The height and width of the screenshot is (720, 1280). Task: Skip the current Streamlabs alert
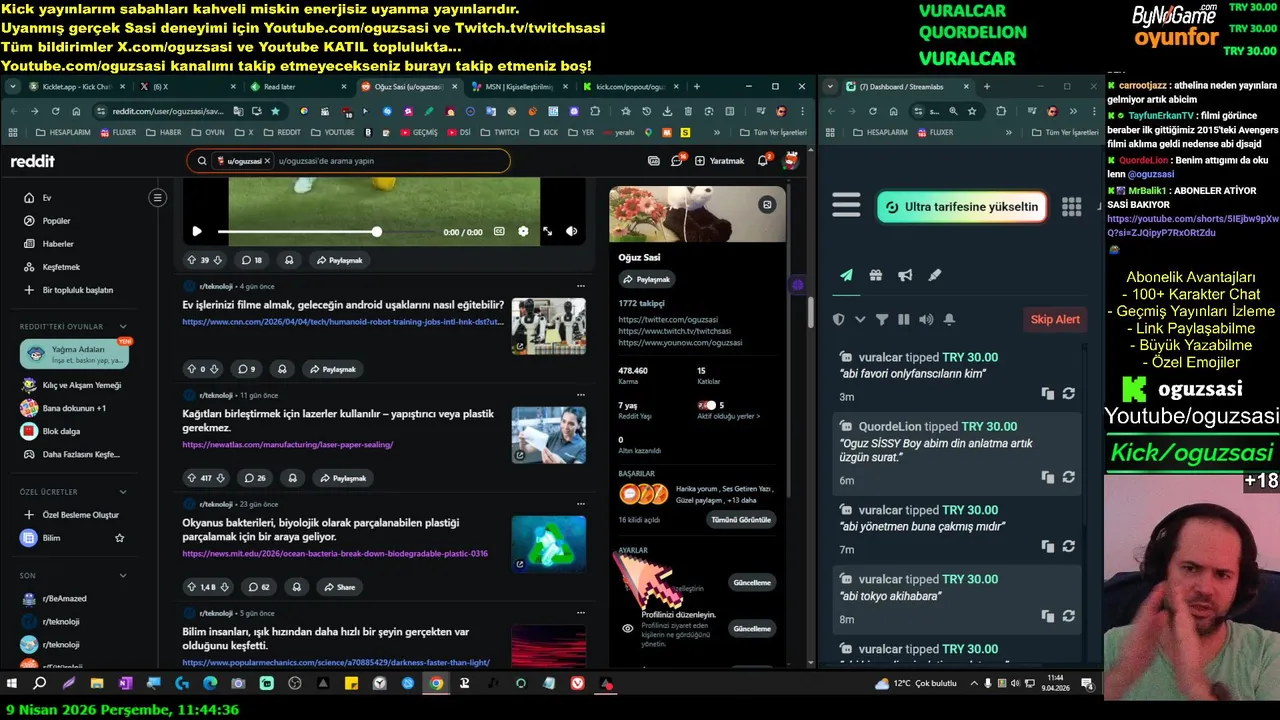point(1055,319)
